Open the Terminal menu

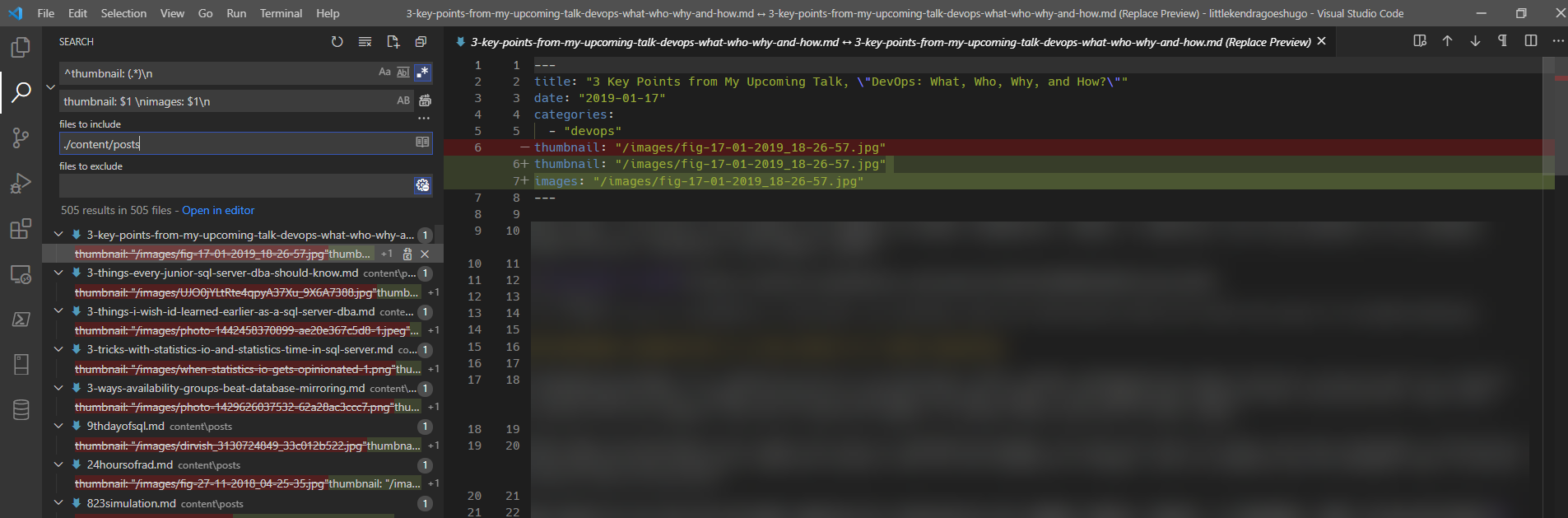[x=281, y=13]
